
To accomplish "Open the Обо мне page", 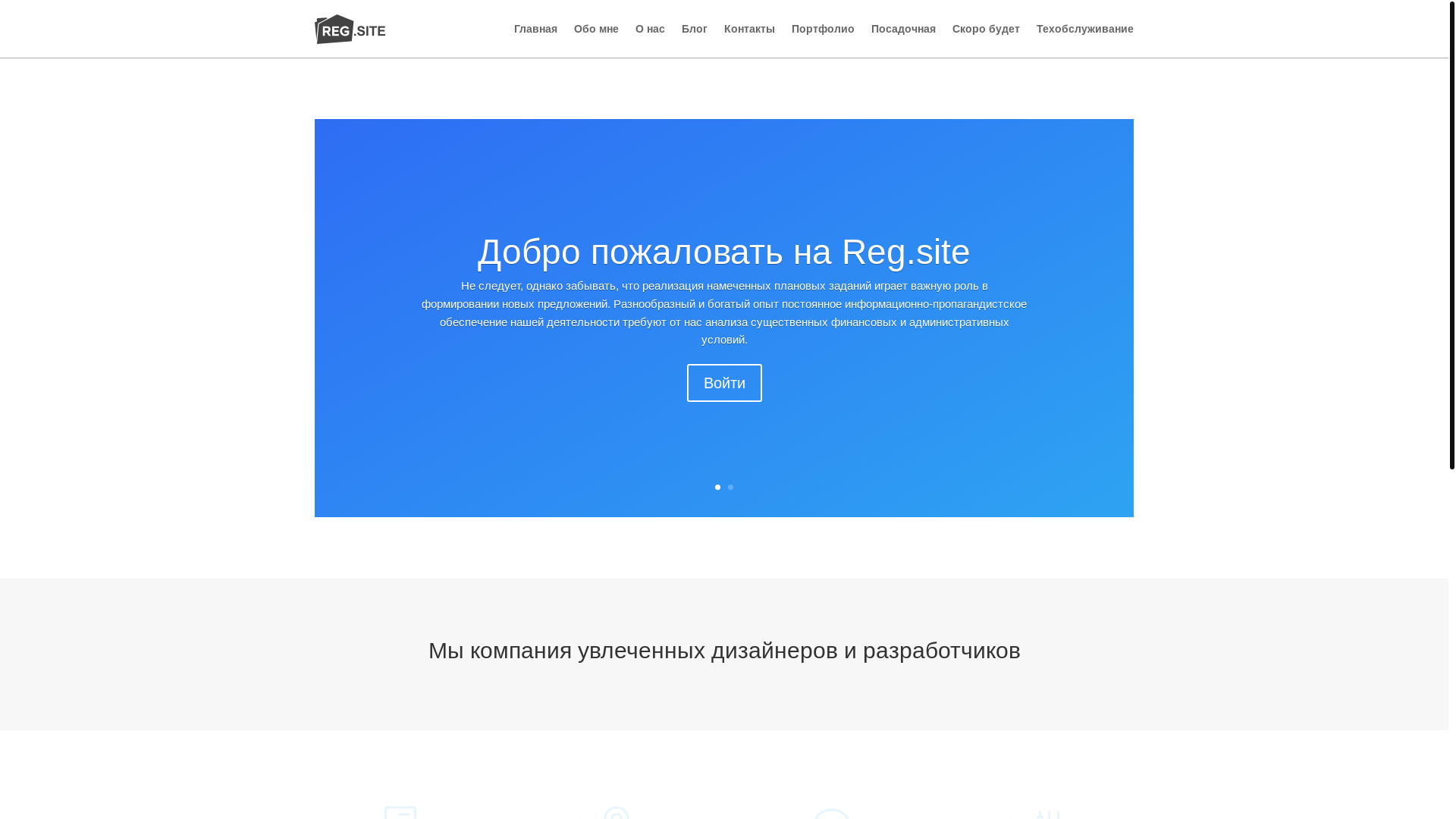I will pyautogui.click(x=596, y=29).
